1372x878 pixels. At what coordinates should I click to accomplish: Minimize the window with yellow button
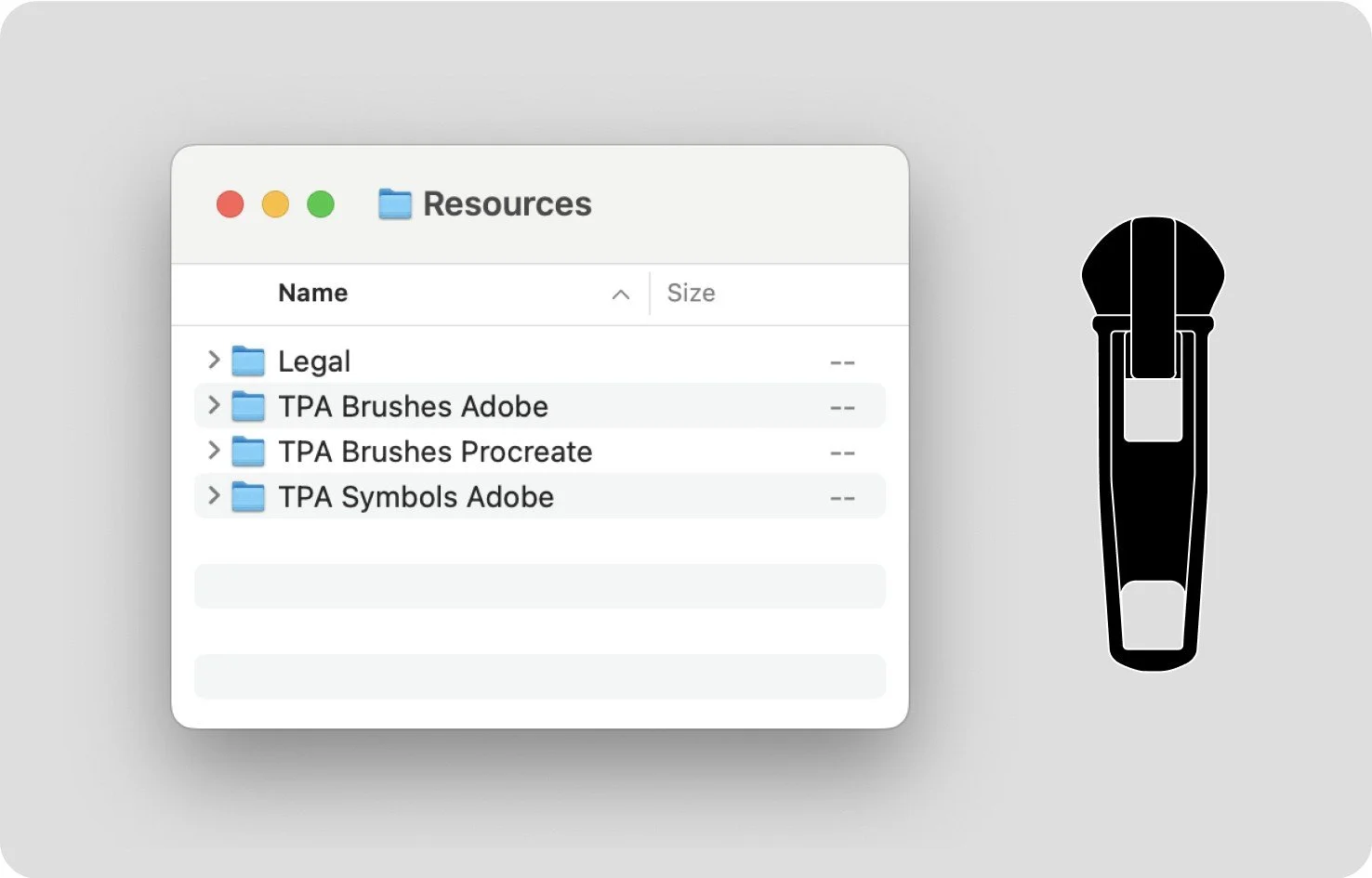coord(275,204)
